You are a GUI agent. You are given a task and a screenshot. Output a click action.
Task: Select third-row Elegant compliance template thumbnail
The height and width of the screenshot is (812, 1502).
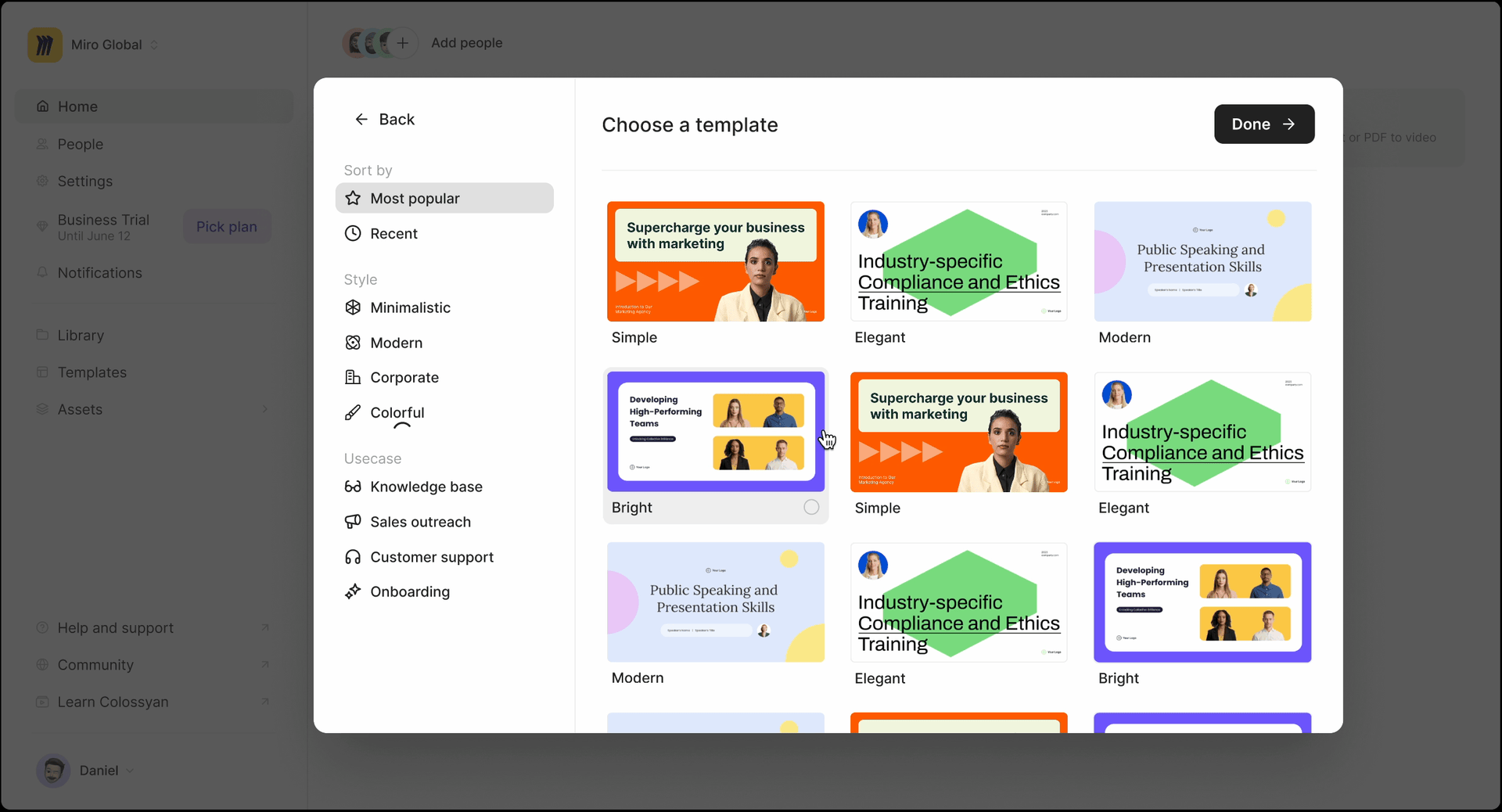click(958, 602)
